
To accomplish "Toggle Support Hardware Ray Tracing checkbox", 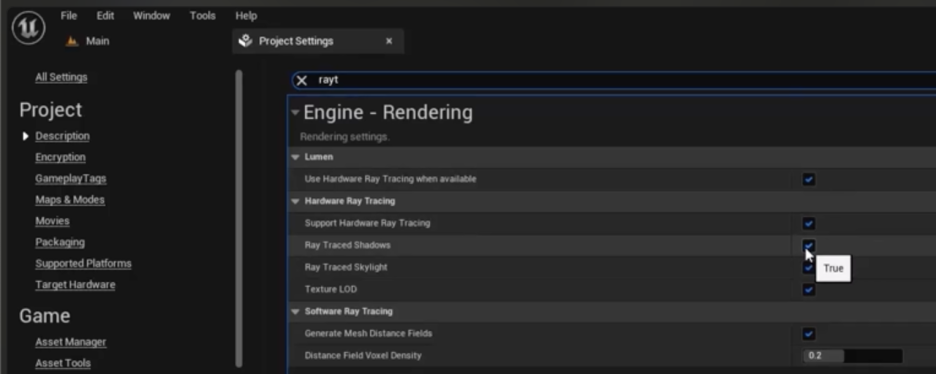I will (x=808, y=224).
